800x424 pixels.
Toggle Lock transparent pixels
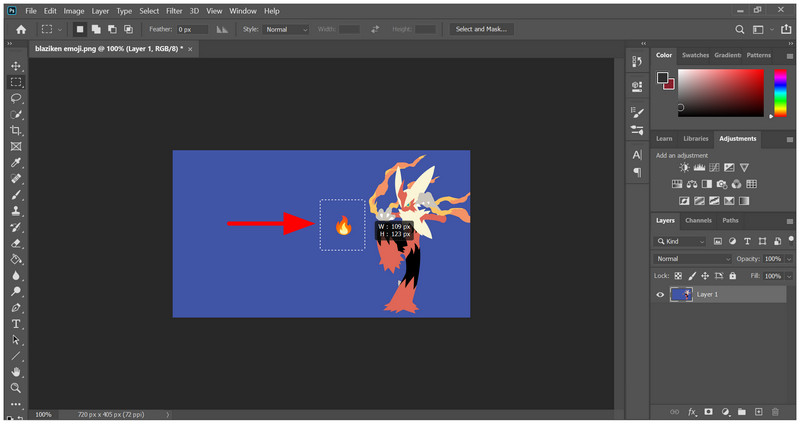[x=678, y=276]
